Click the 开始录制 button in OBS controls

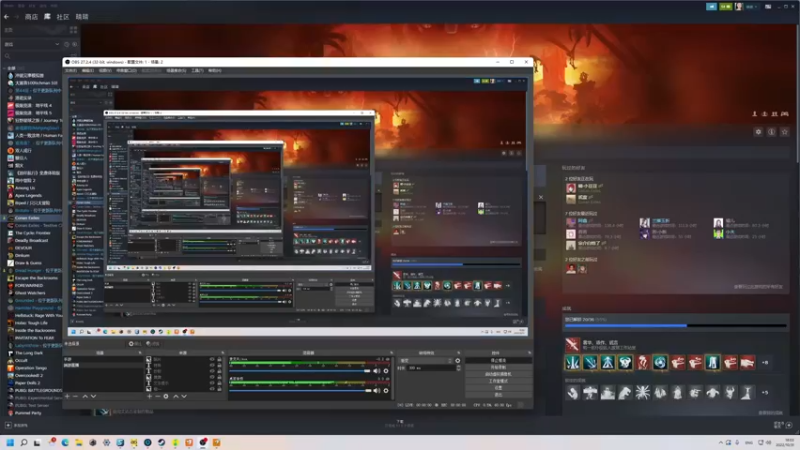[x=498, y=367]
